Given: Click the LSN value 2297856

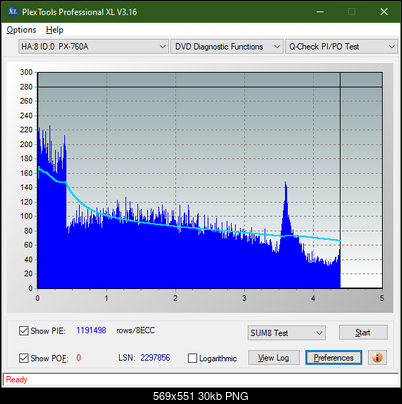Looking at the screenshot, I should (155, 358).
